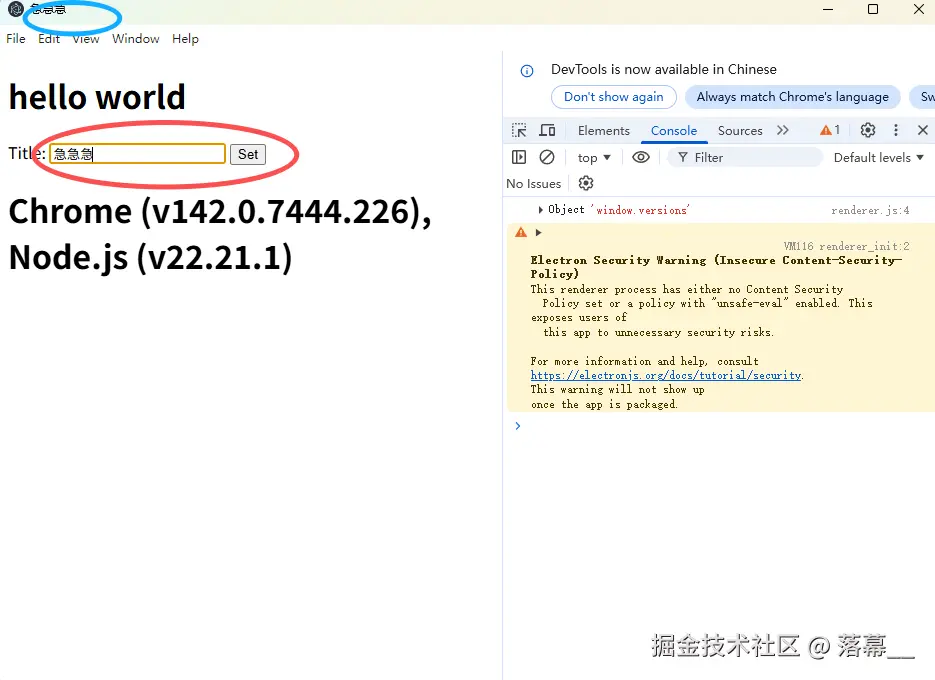The width and height of the screenshot is (935, 680).
Task: Switch to the Console tab
Action: pos(674,131)
